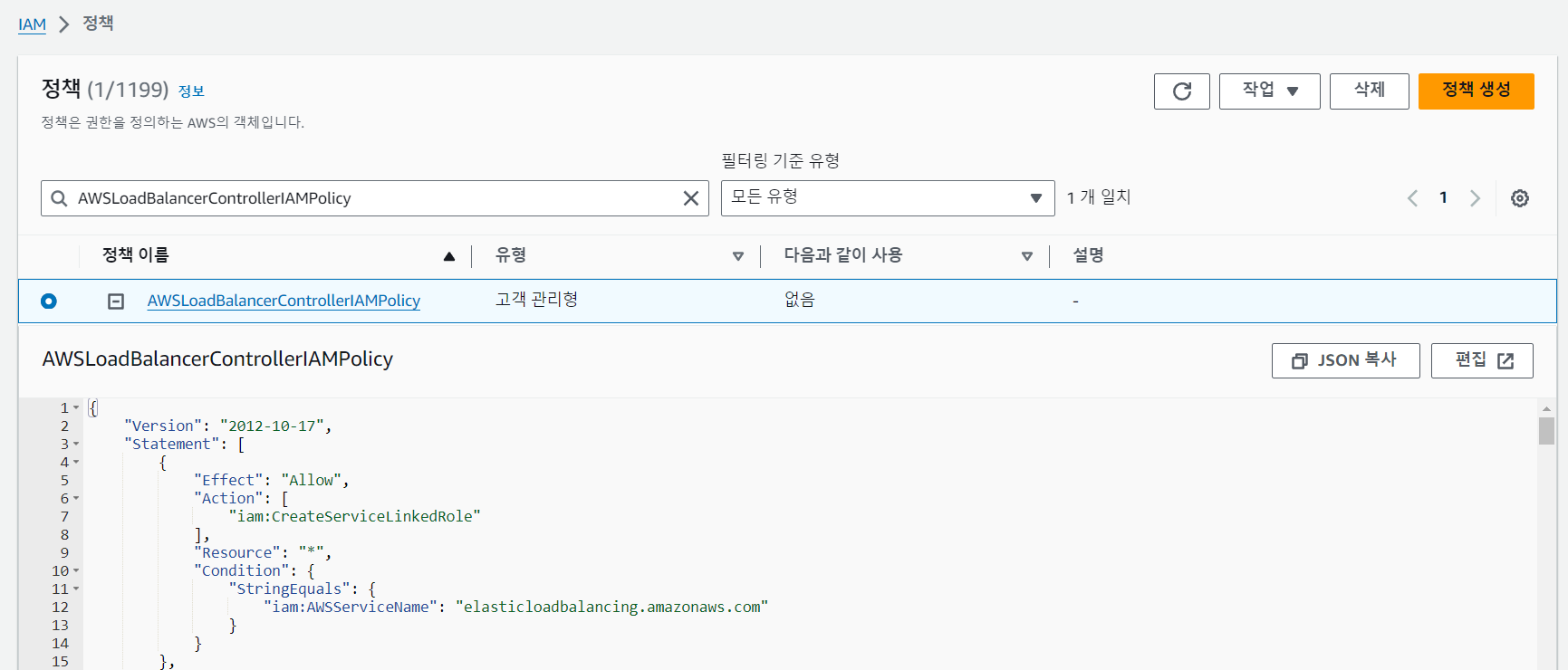This screenshot has width=1568, height=670.
Task: Open the AWSLoadBalancerControllerIAMPolicy policy link
Action: (x=284, y=301)
